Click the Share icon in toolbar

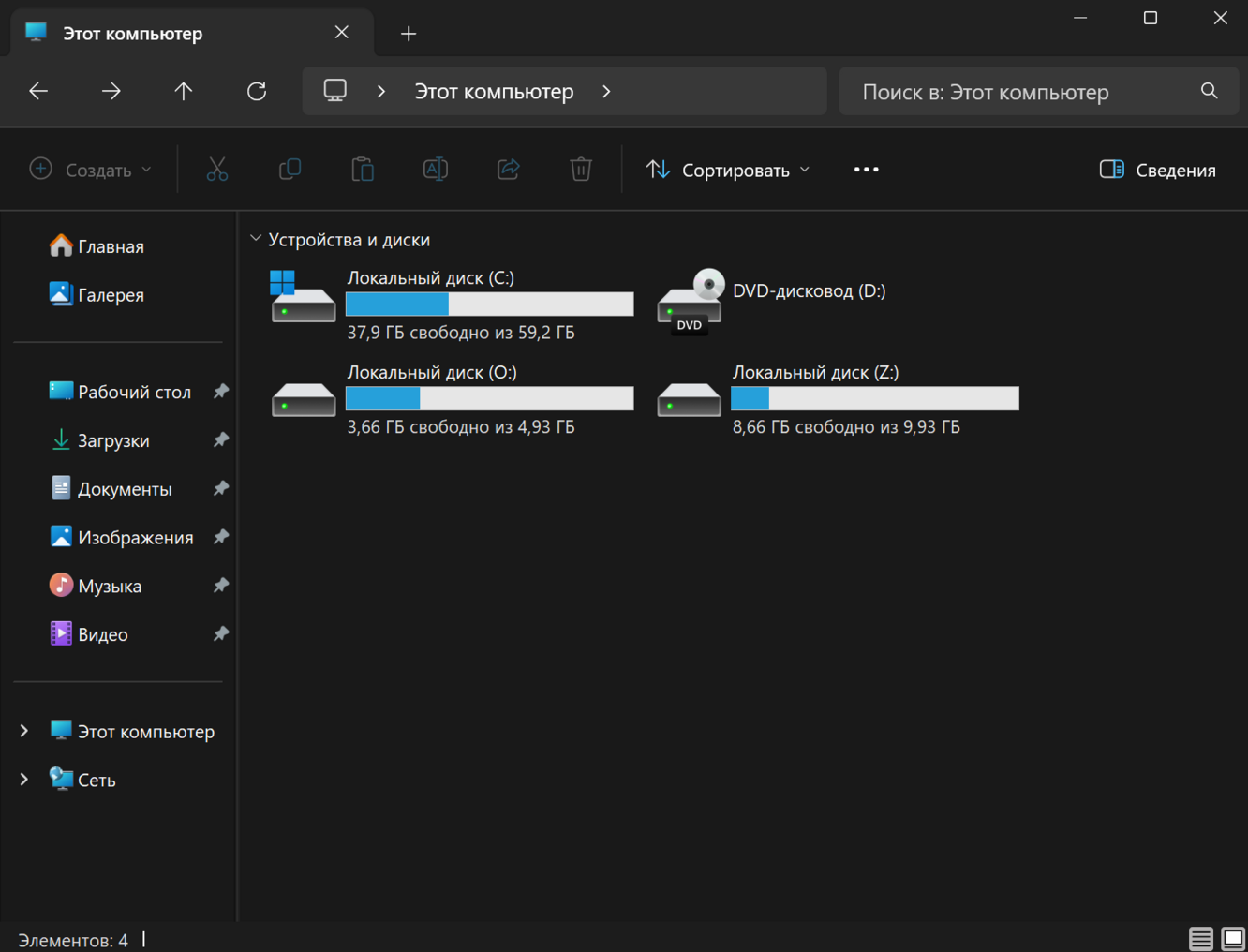509,170
